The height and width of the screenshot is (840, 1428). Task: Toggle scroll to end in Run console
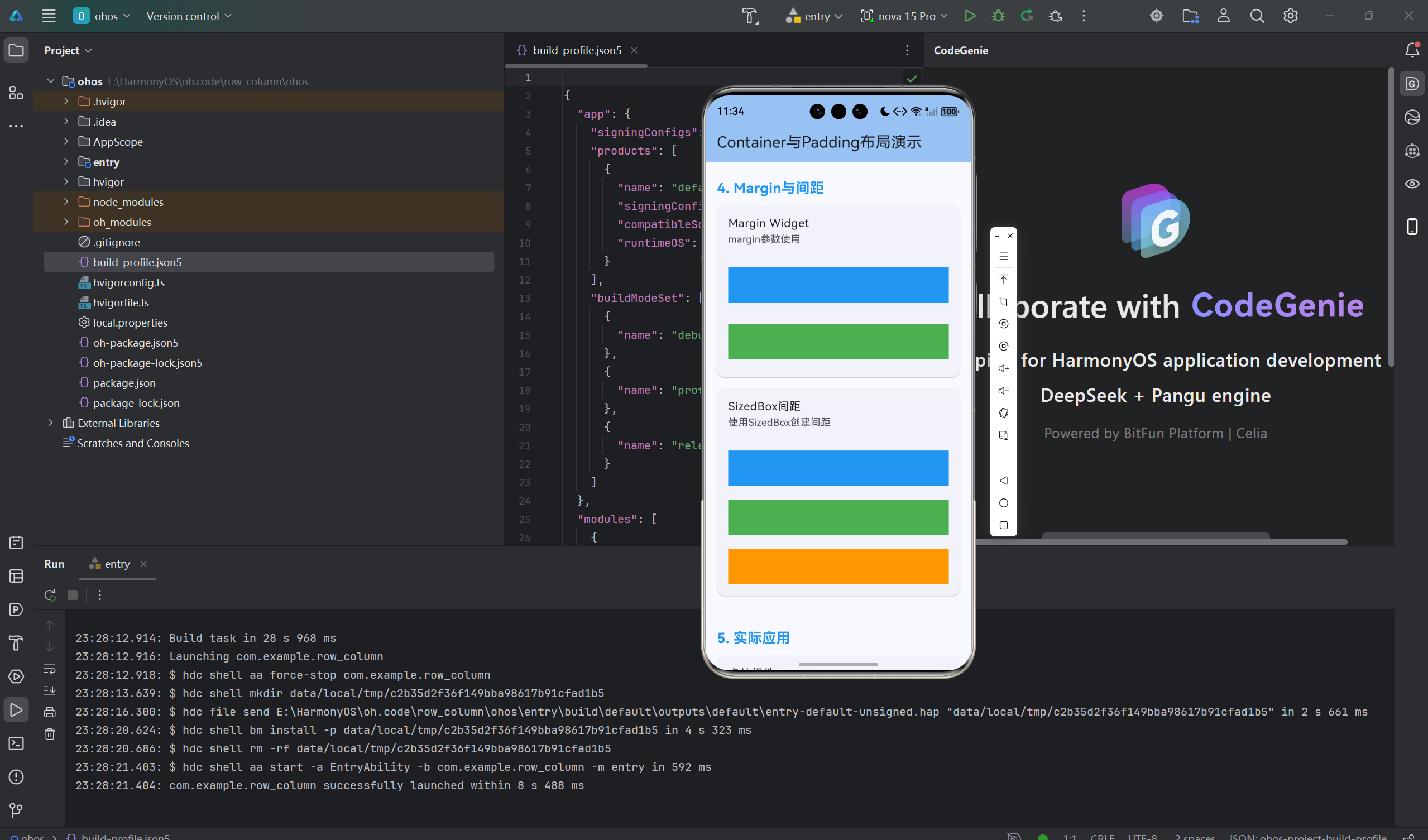(x=50, y=690)
